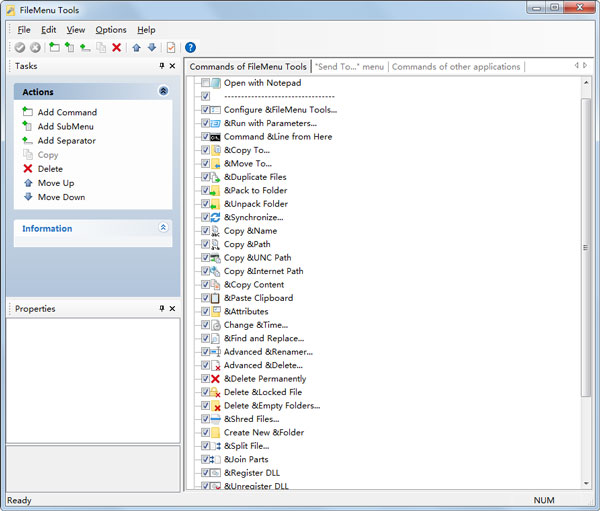This screenshot has width=600, height=511.
Task: Click the scrollbar down arrow
Action: 585,484
